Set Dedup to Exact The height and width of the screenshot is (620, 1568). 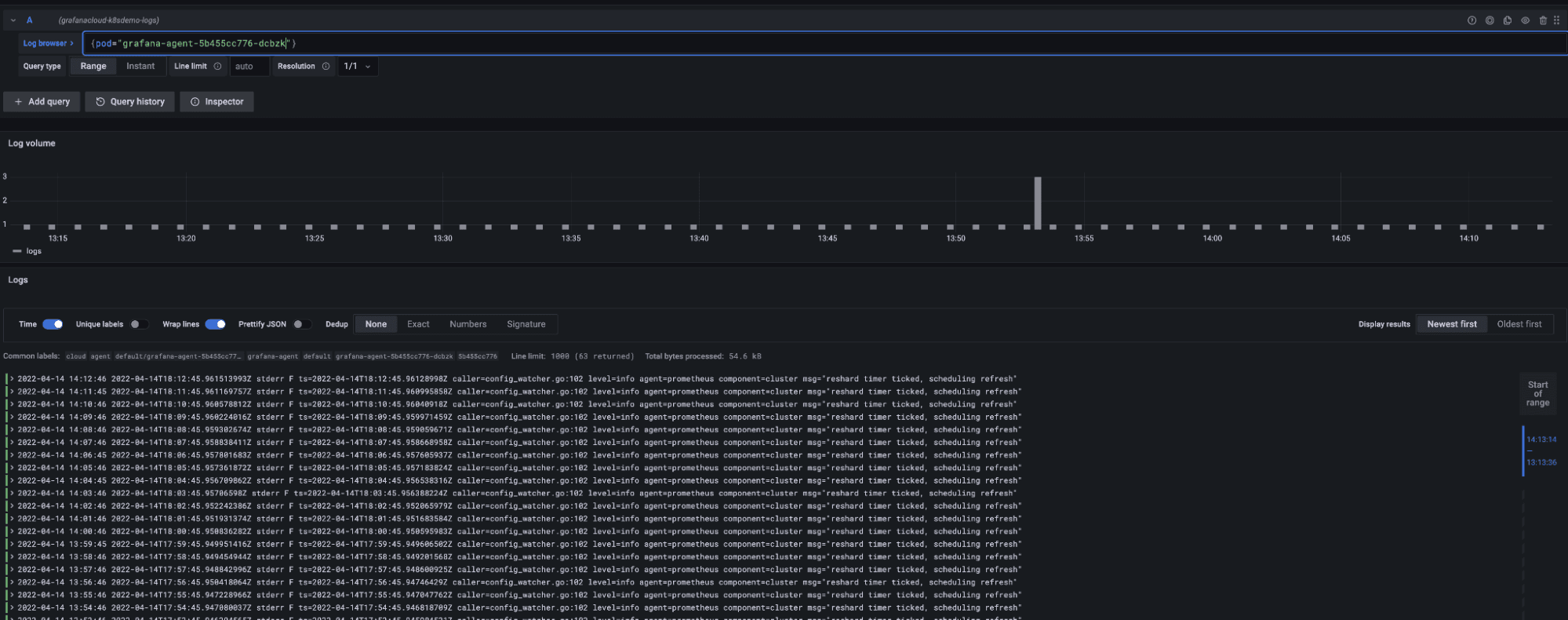click(418, 324)
